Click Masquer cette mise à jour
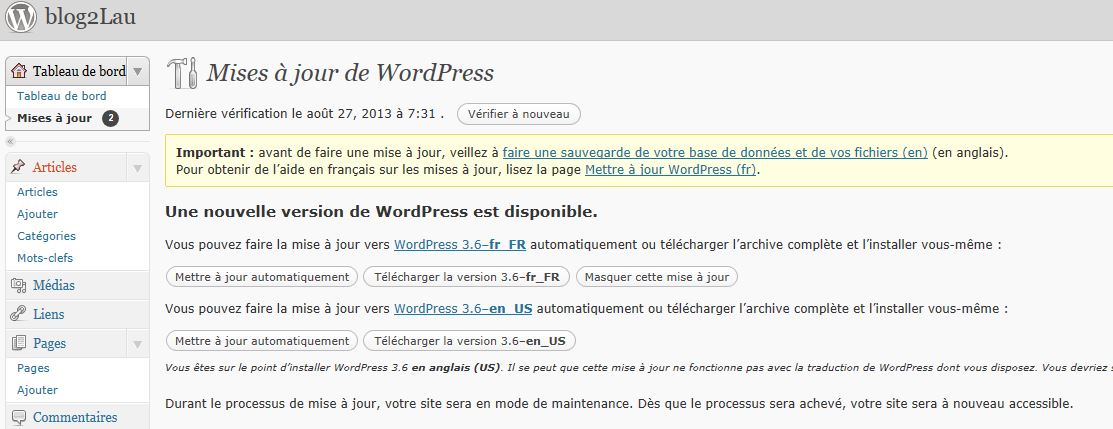Screen dimensions: 1113x429 (657, 277)
